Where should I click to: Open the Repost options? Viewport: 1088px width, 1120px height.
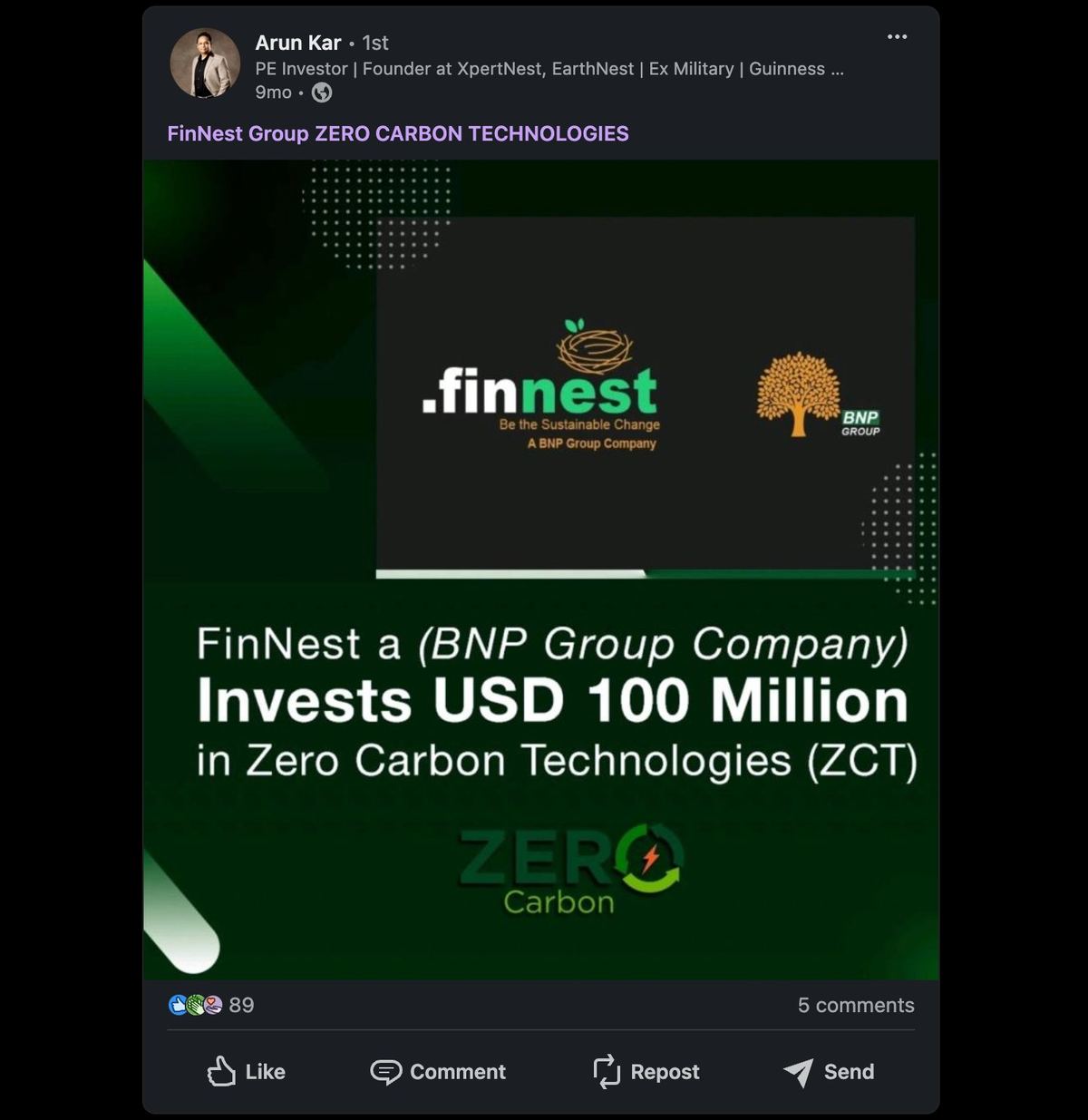[646, 1072]
